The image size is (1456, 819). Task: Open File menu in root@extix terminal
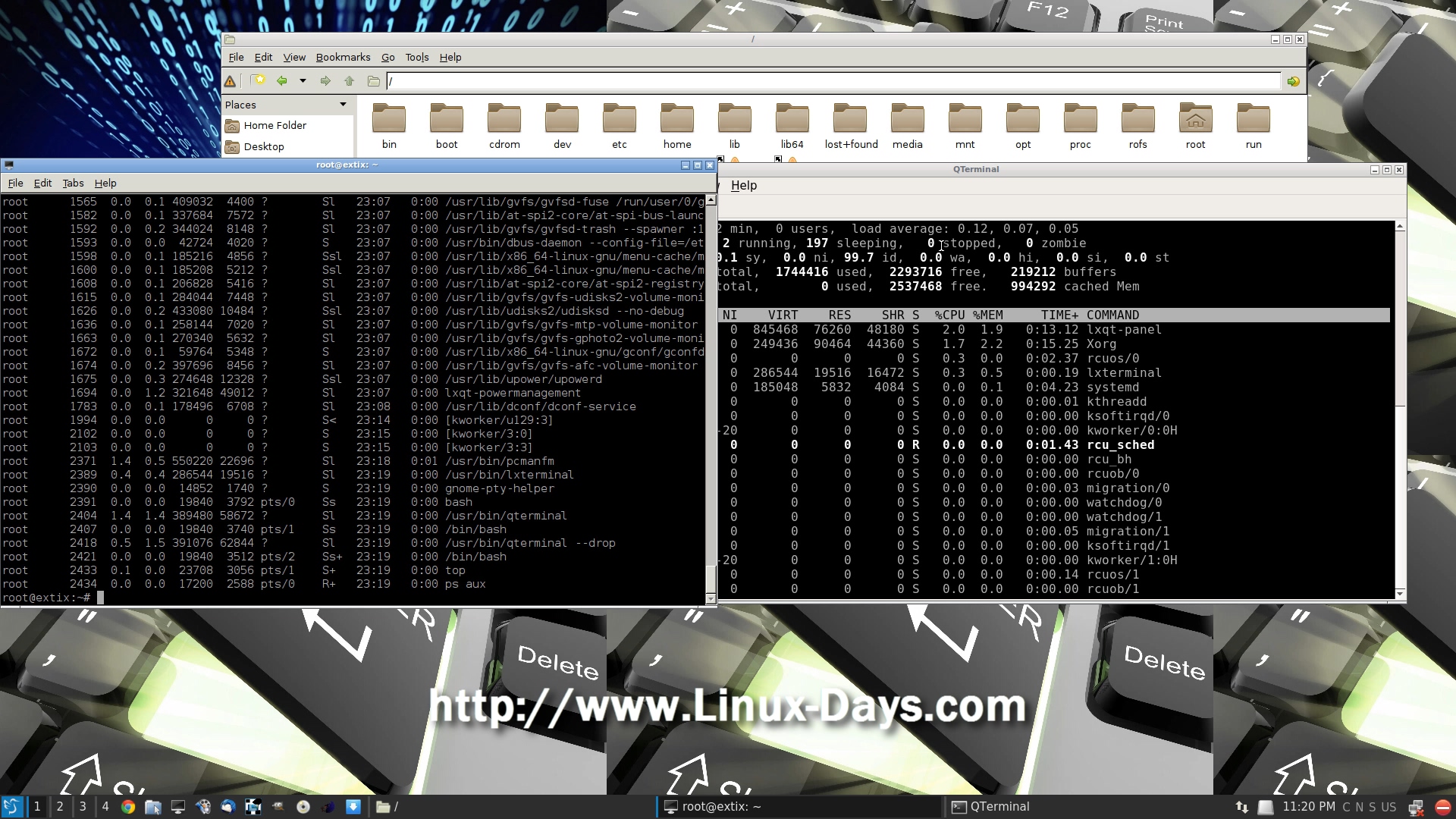click(15, 183)
